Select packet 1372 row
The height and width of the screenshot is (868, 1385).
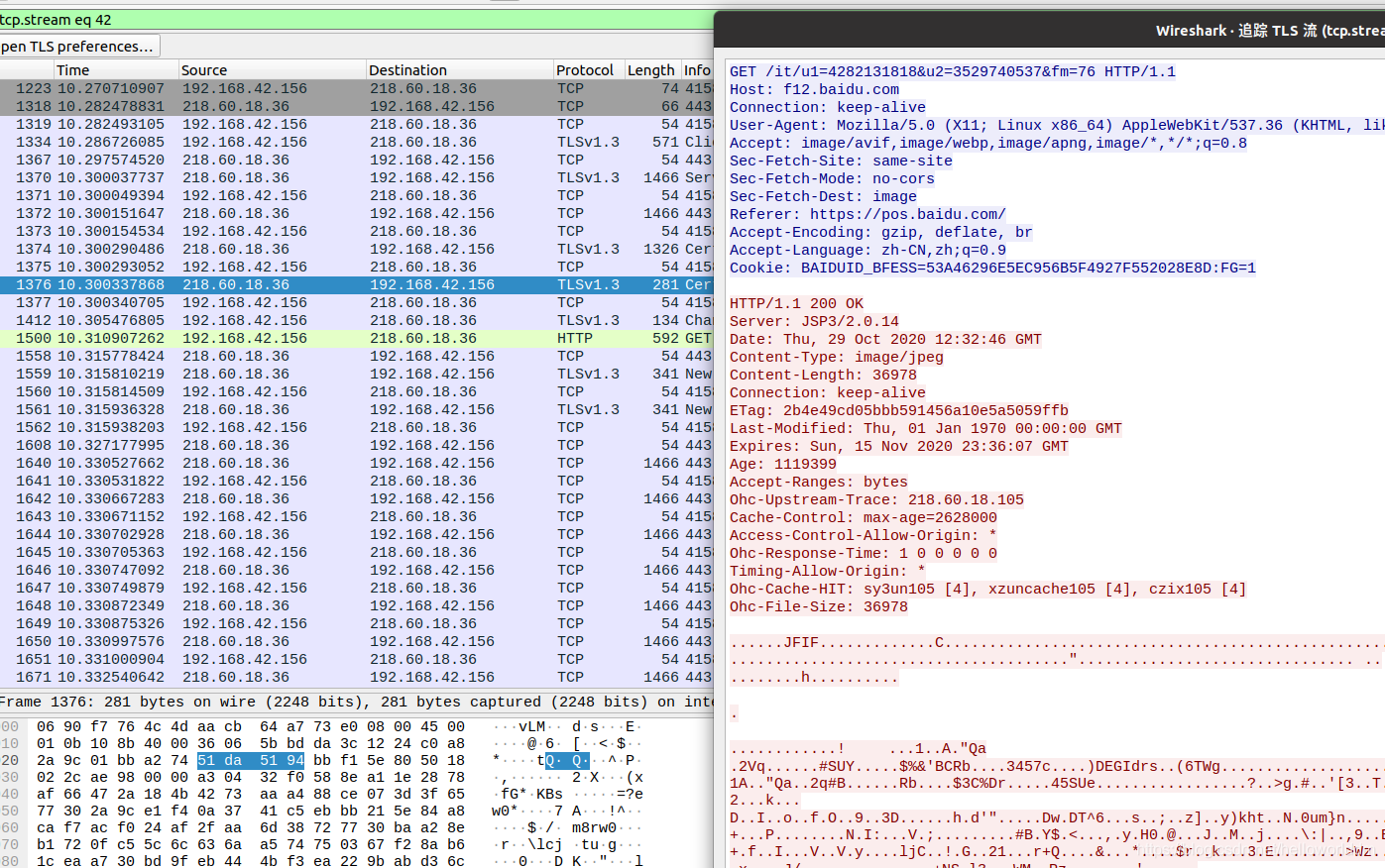pyautogui.click(x=357, y=213)
